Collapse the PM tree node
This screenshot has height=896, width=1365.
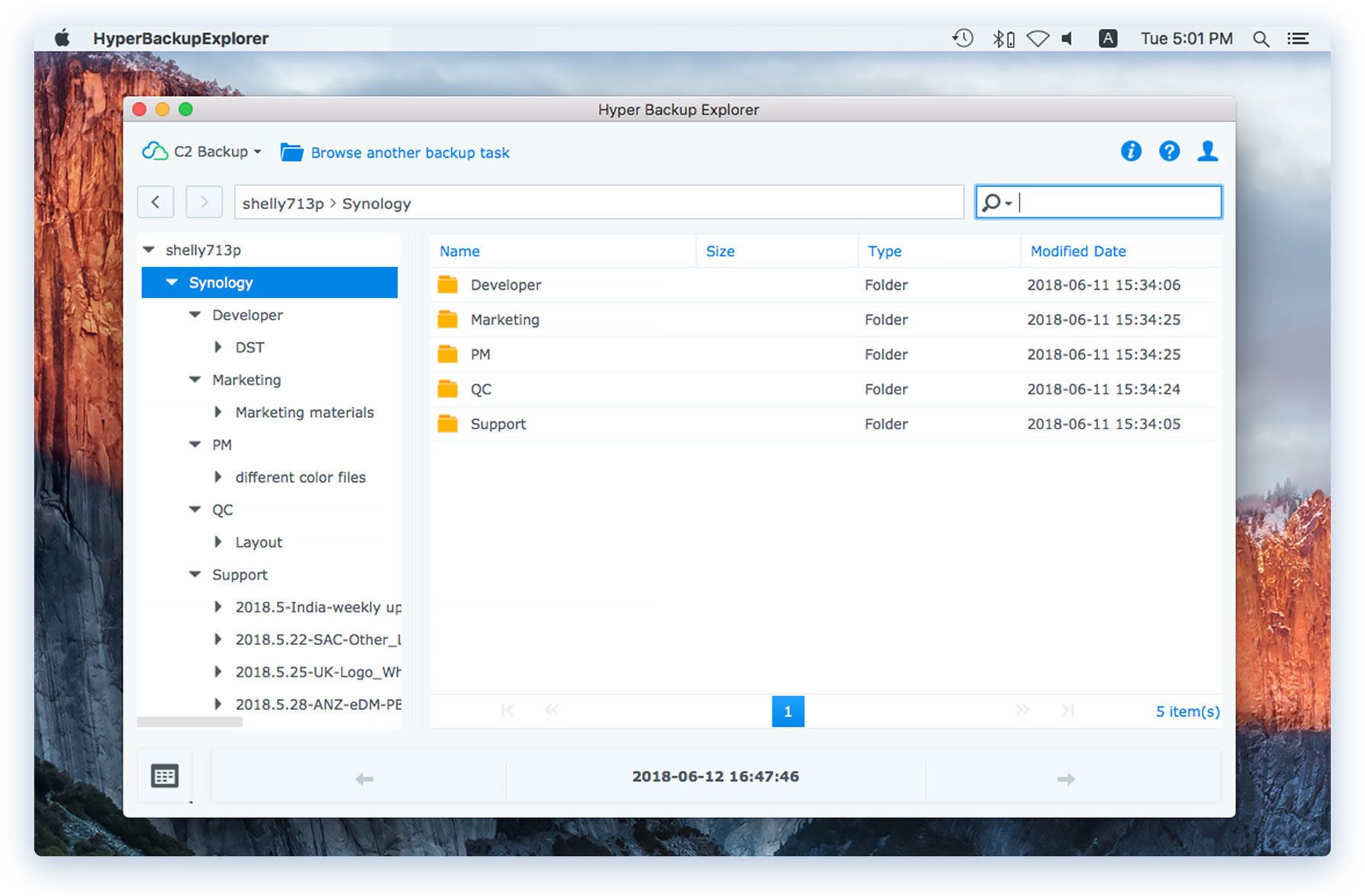195,445
